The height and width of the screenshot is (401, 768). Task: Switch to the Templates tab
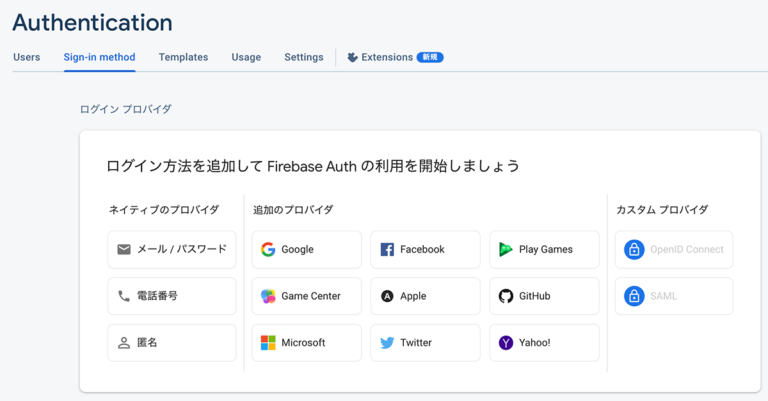coord(183,57)
